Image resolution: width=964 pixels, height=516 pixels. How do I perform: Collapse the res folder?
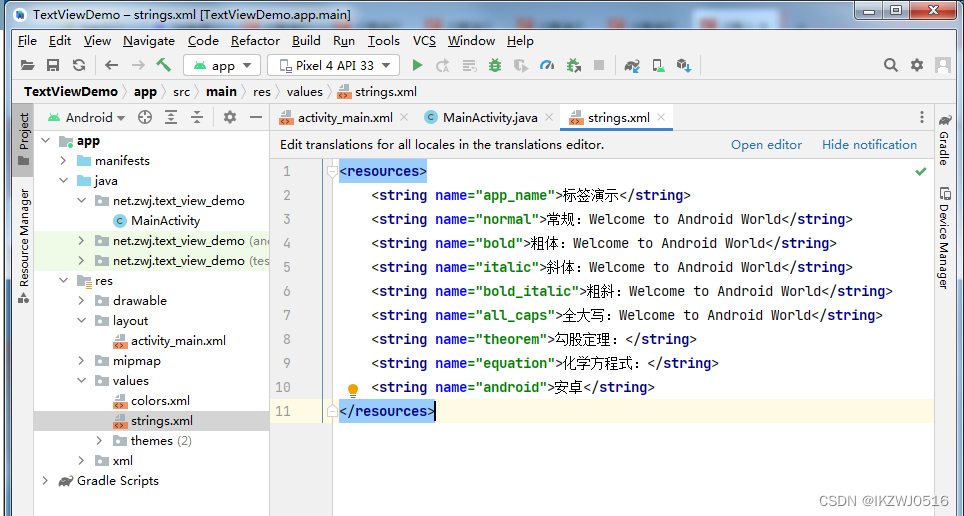tap(63, 280)
